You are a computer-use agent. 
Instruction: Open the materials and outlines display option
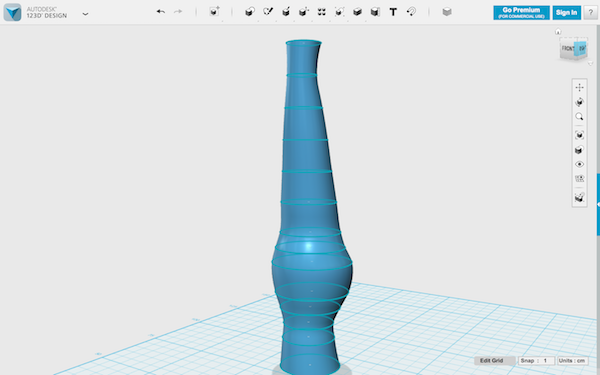(579, 150)
